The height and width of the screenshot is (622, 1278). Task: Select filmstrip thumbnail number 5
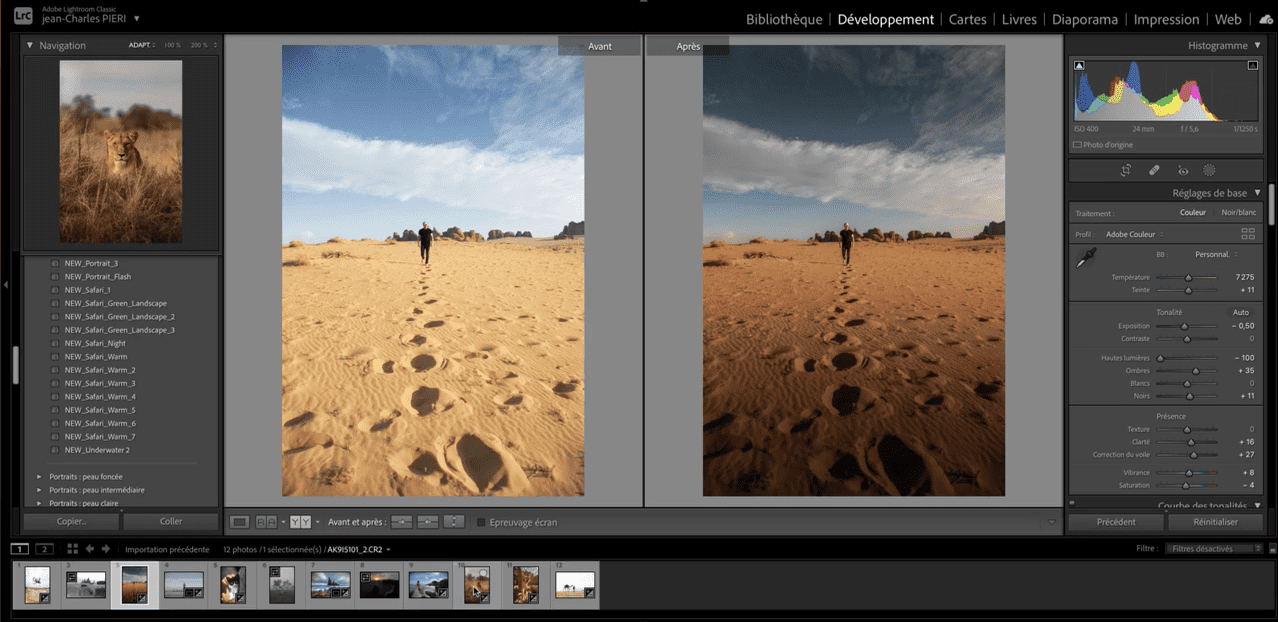pos(233,584)
